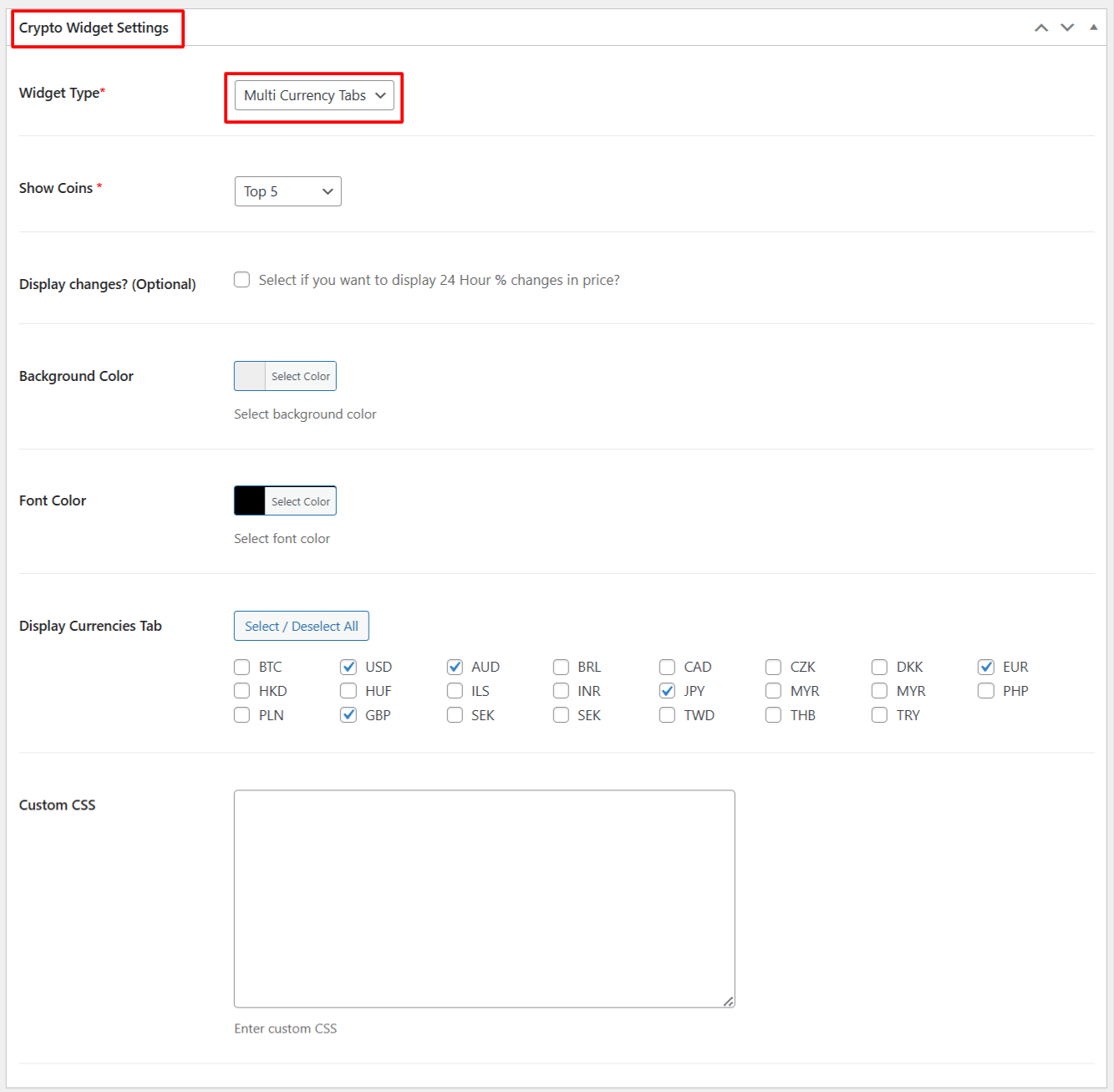Uncheck the AUD currency checkbox
The width and height of the screenshot is (1114, 1092).
pyautogui.click(x=455, y=667)
